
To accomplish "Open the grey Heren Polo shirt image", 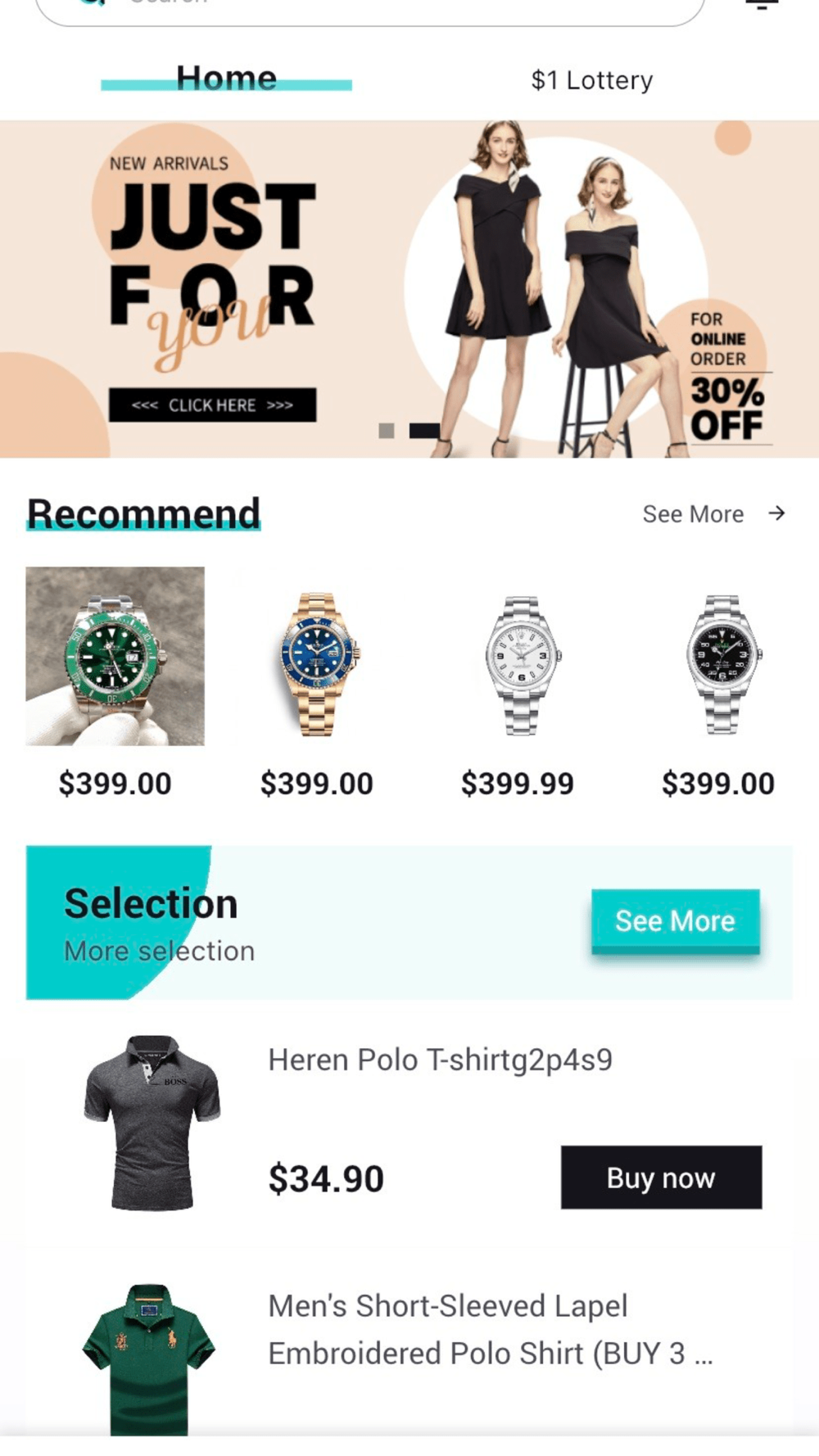I will click(152, 1123).
